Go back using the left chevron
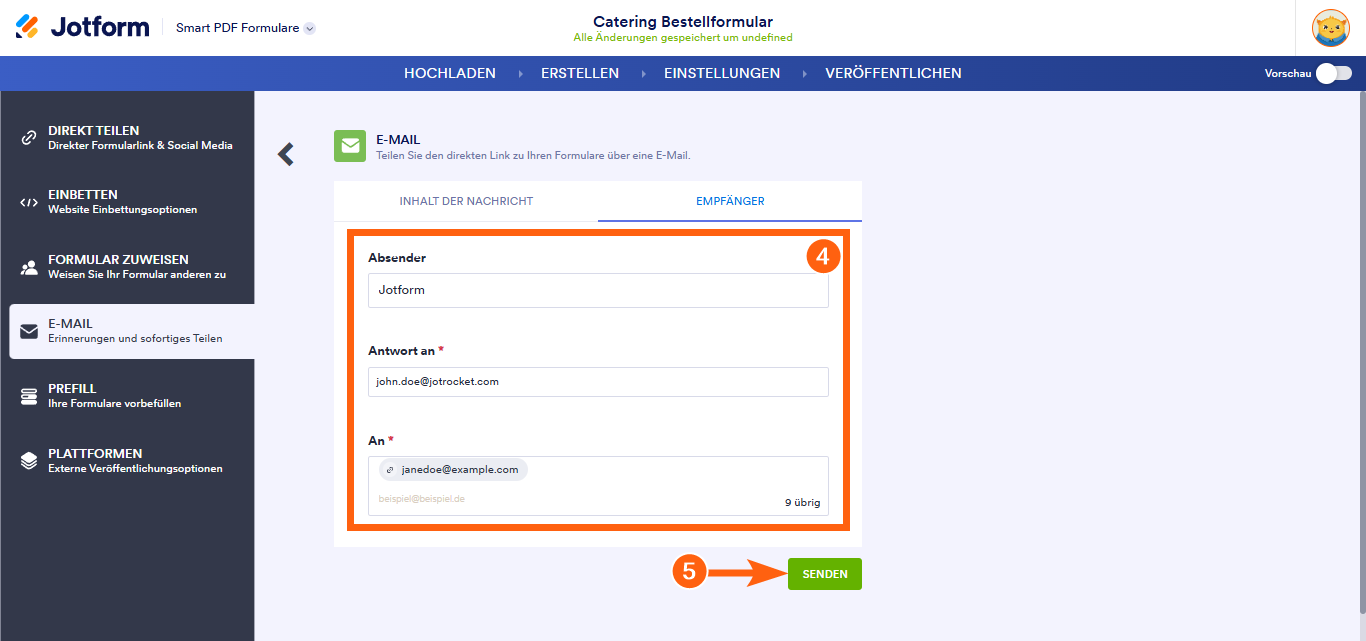This screenshot has width=1366, height=641. point(286,154)
